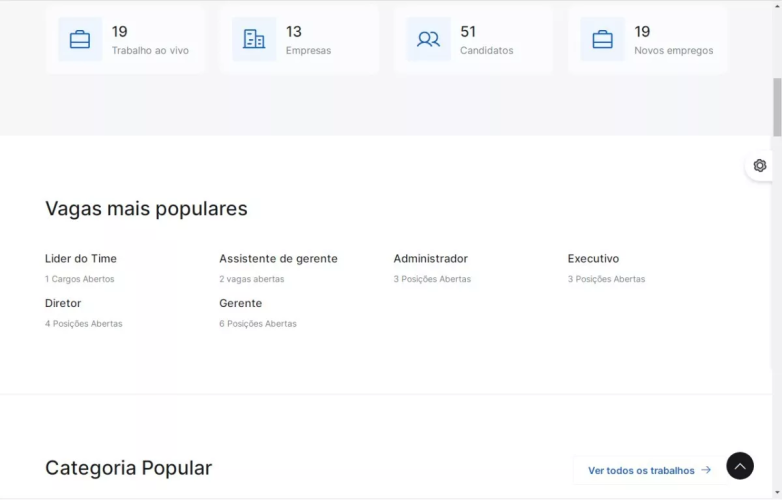Click the Vagas mais populares heading
The height and width of the screenshot is (500, 782).
(146, 209)
